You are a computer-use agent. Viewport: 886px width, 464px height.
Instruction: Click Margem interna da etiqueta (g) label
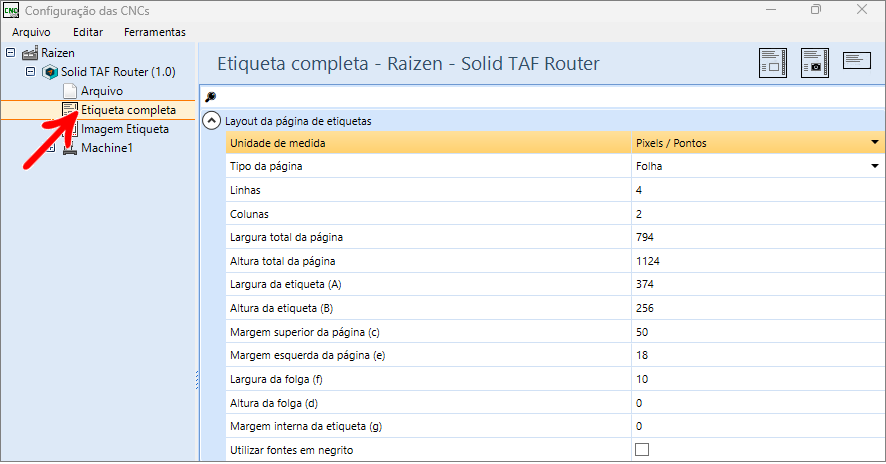(x=306, y=426)
